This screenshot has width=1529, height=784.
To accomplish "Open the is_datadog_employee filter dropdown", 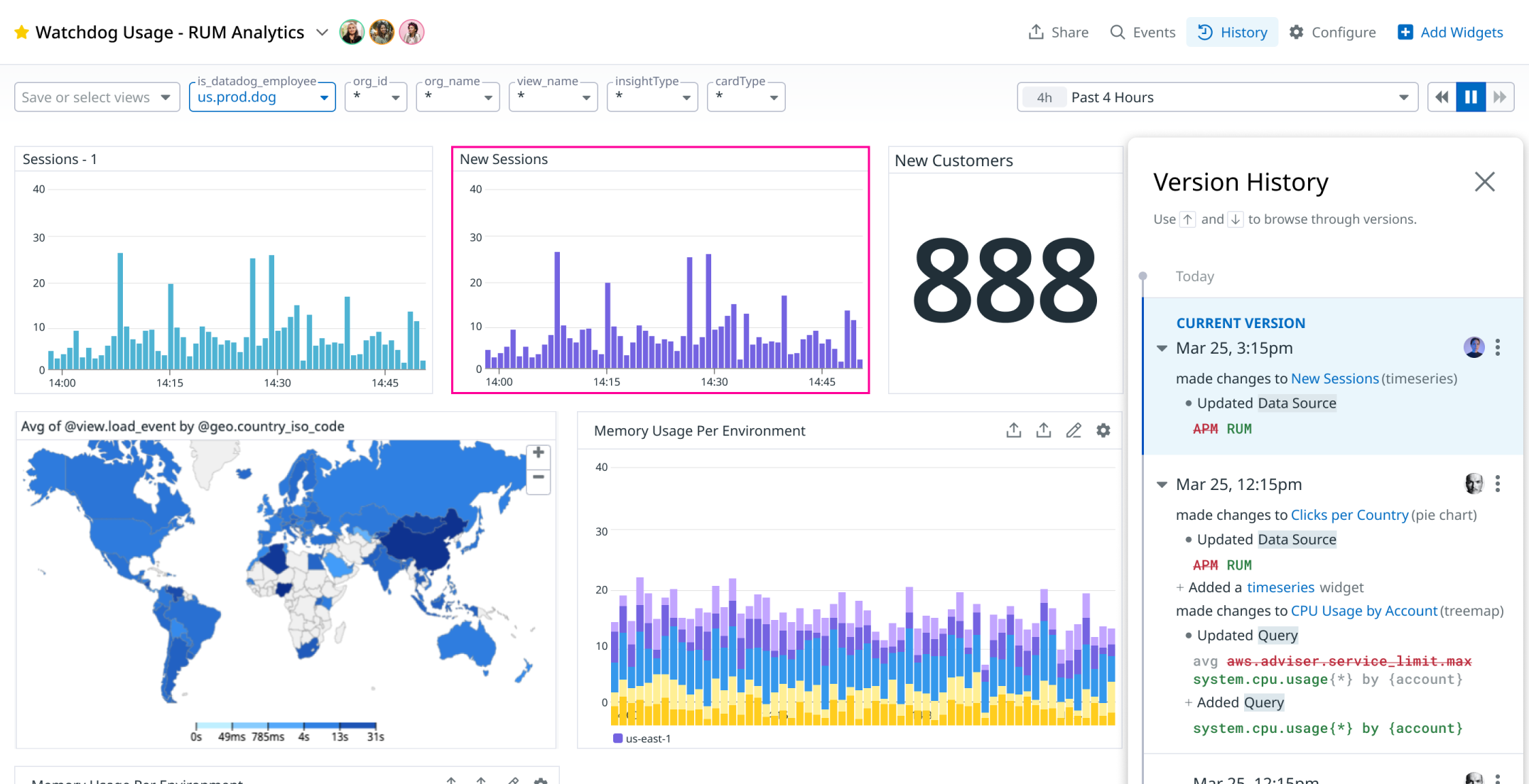I will (x=262, y=97).
